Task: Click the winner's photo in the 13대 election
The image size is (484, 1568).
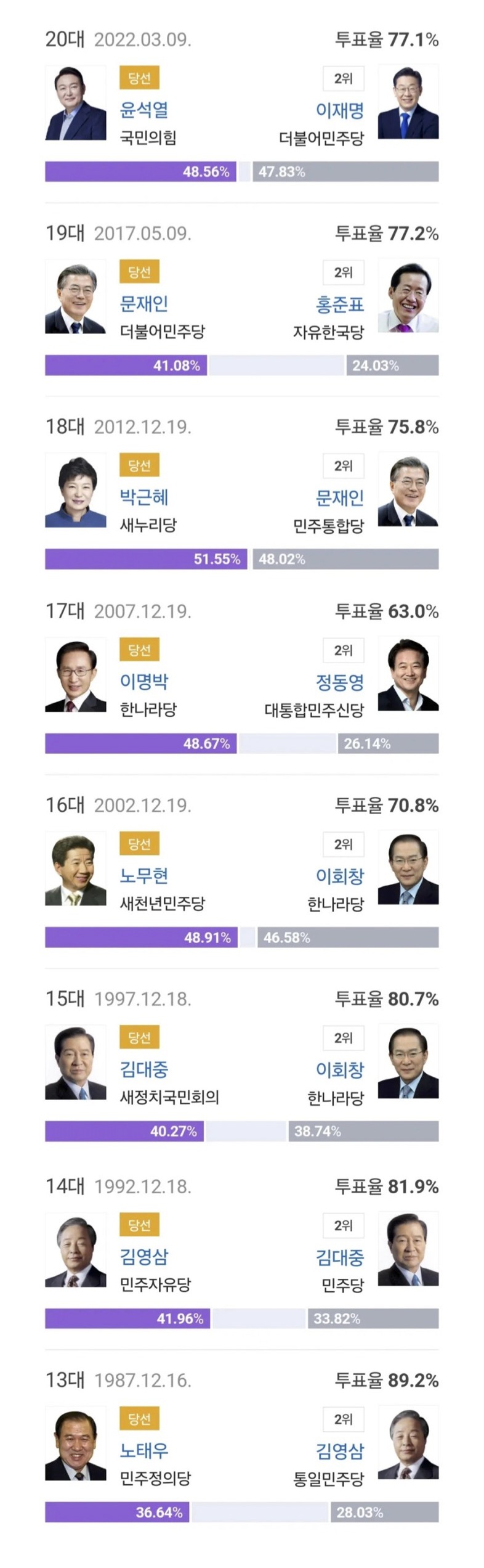Action: pos(75,1443)
